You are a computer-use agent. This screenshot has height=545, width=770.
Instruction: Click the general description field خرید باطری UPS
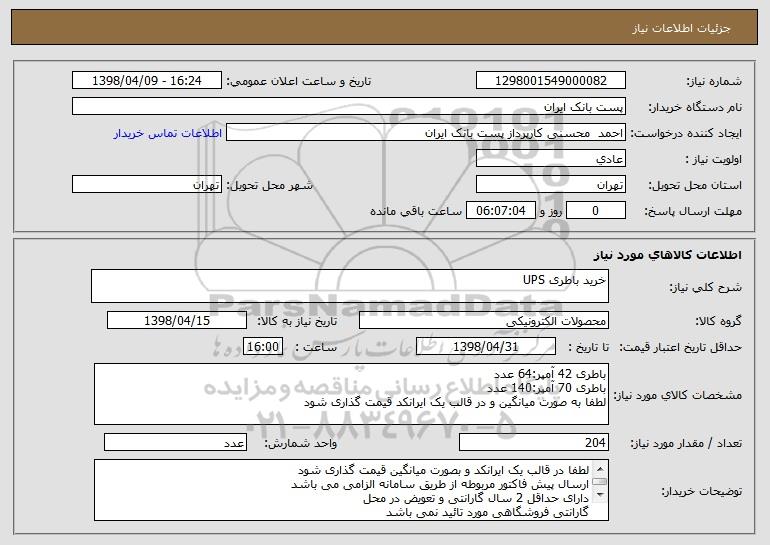click(x=350, y=286)
